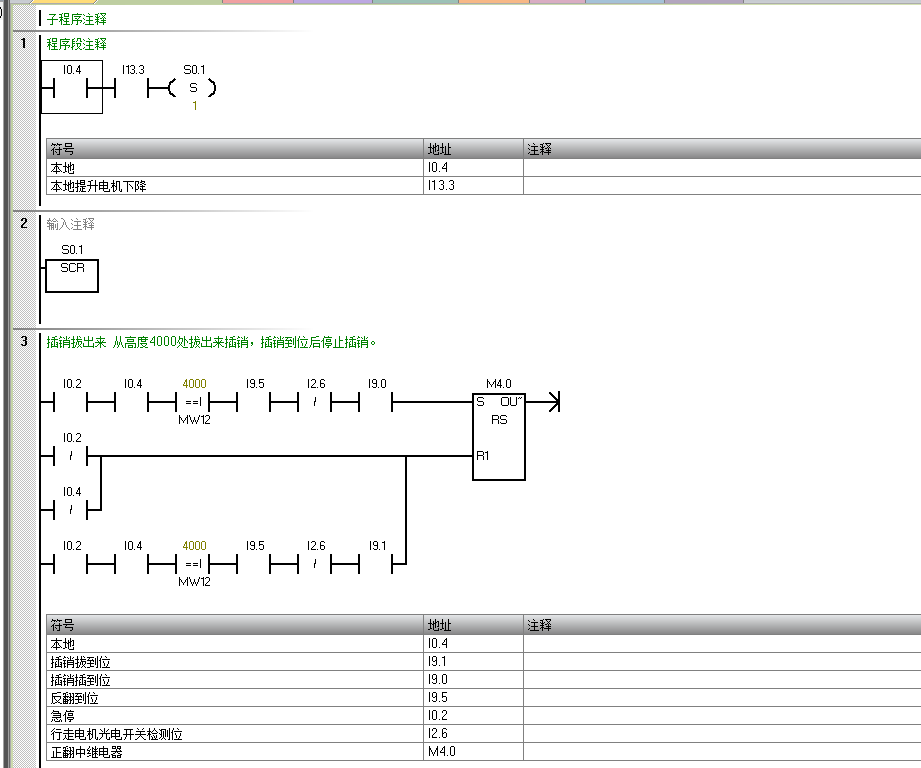This screenshot has height=768, width=921.
Task: Select the M4.0 RS flip-flop block
Action: click(x=498, y=435)
